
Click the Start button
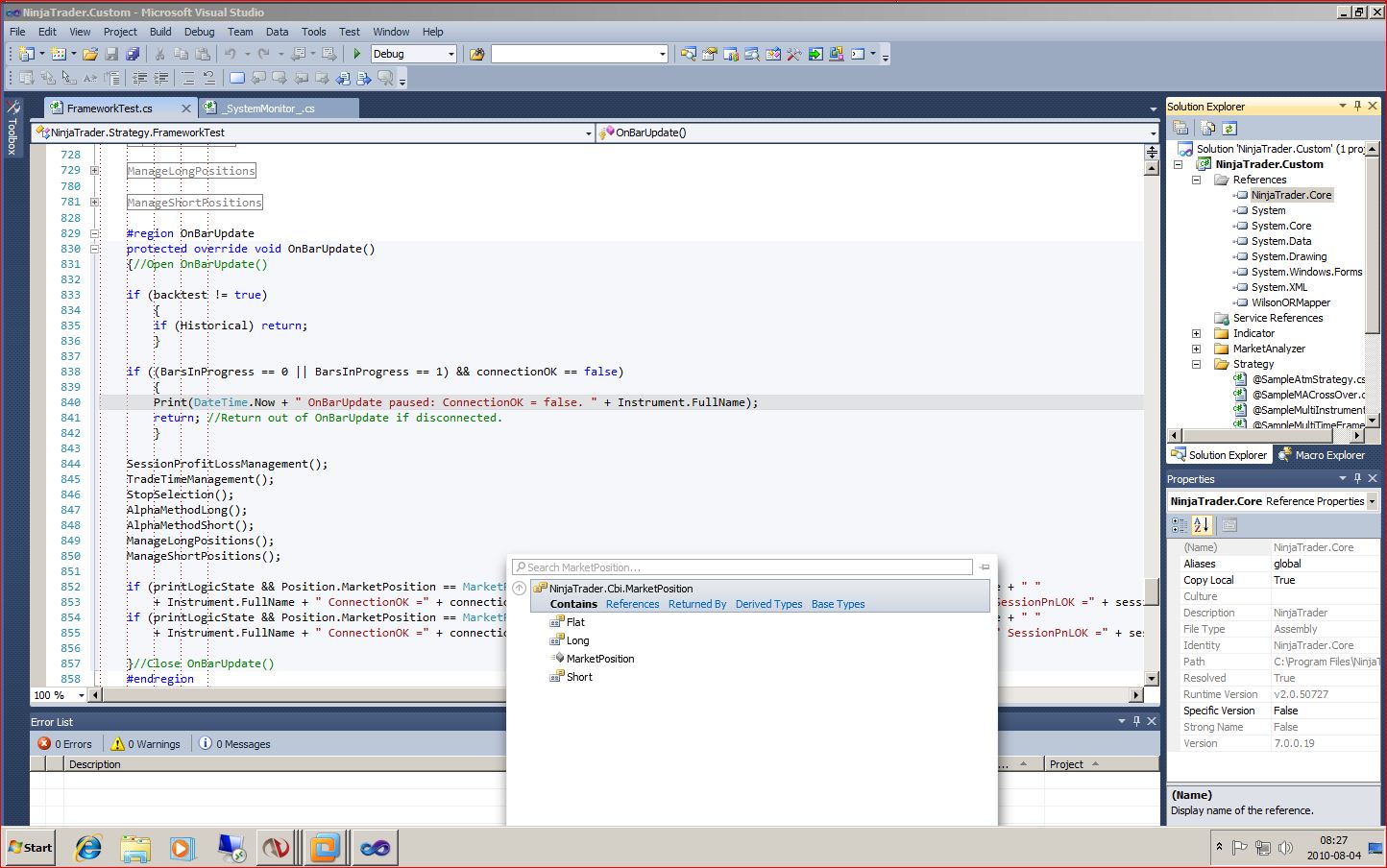click(x=30, y=848)
